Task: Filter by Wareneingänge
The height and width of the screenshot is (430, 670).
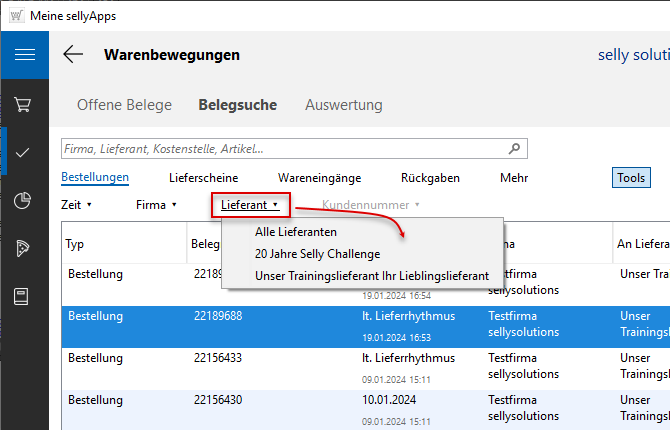Action: click(319, 178)
